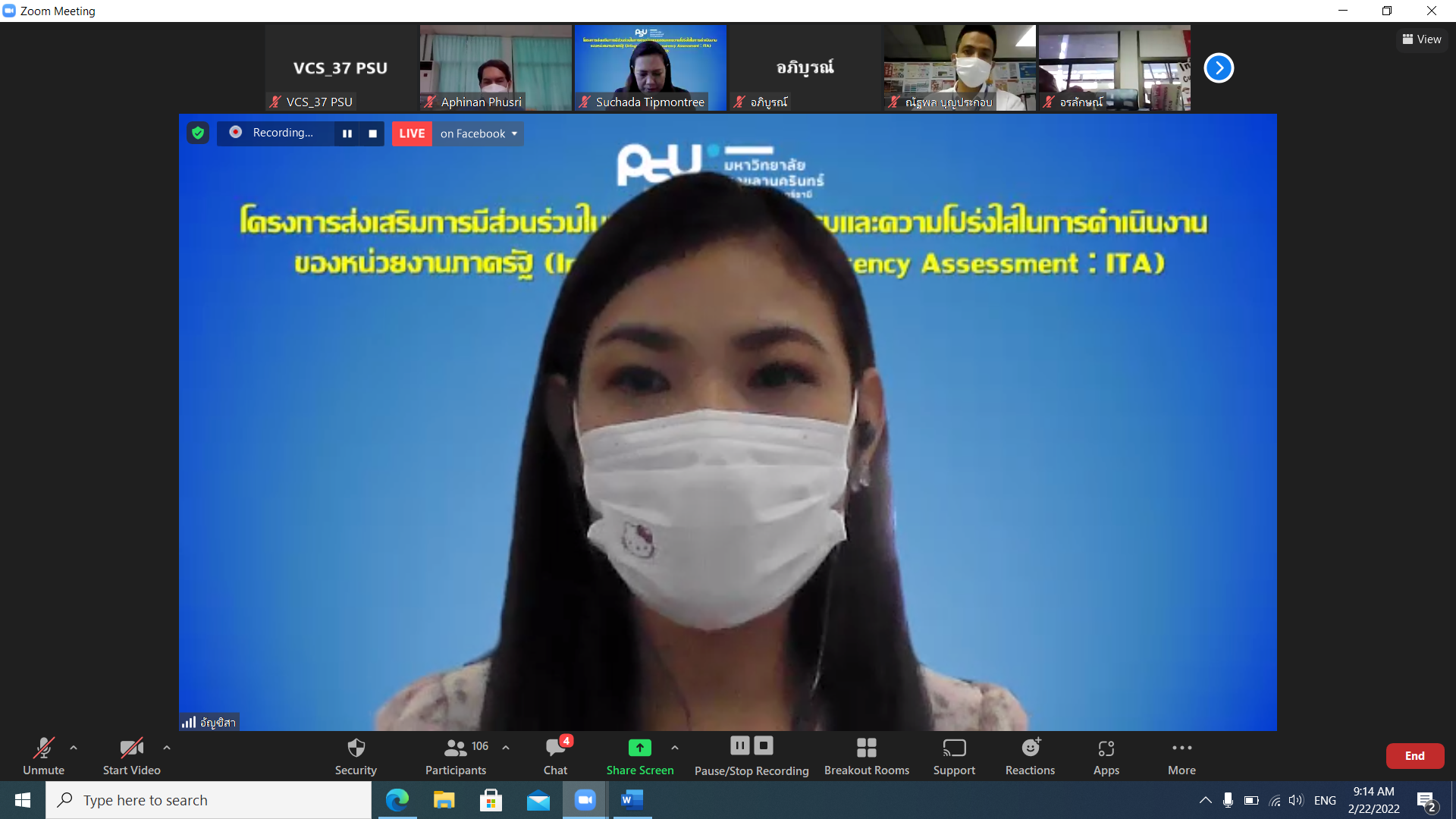This screenshot has height=819, width=1456.
Task: Switch to Zoom in taskbar
Action: (585, 800)
